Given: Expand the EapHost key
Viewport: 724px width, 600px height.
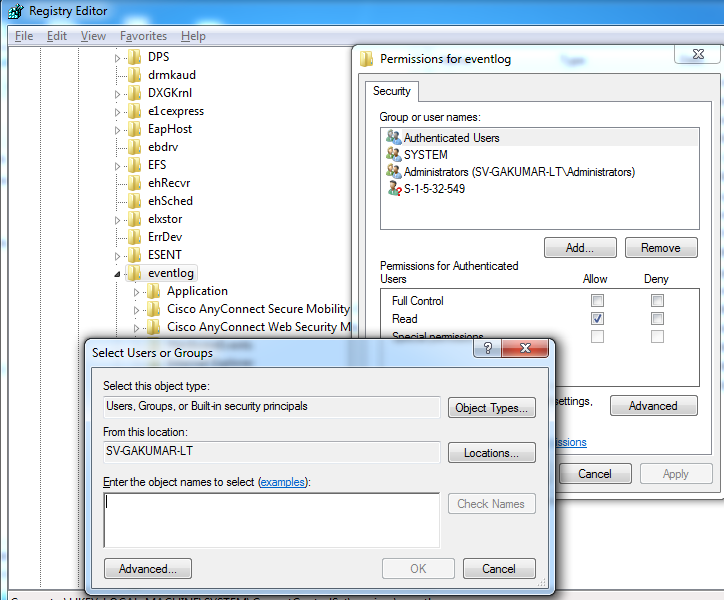Looking at the screenshot, I should click(x=117, y=130).
